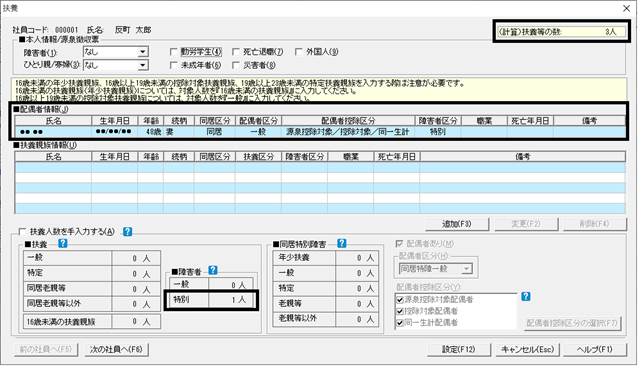Click 16歳未満の扶養親族 count field
Screen dimensions: 642x372
pyautogui.click(x=136, y=322)
